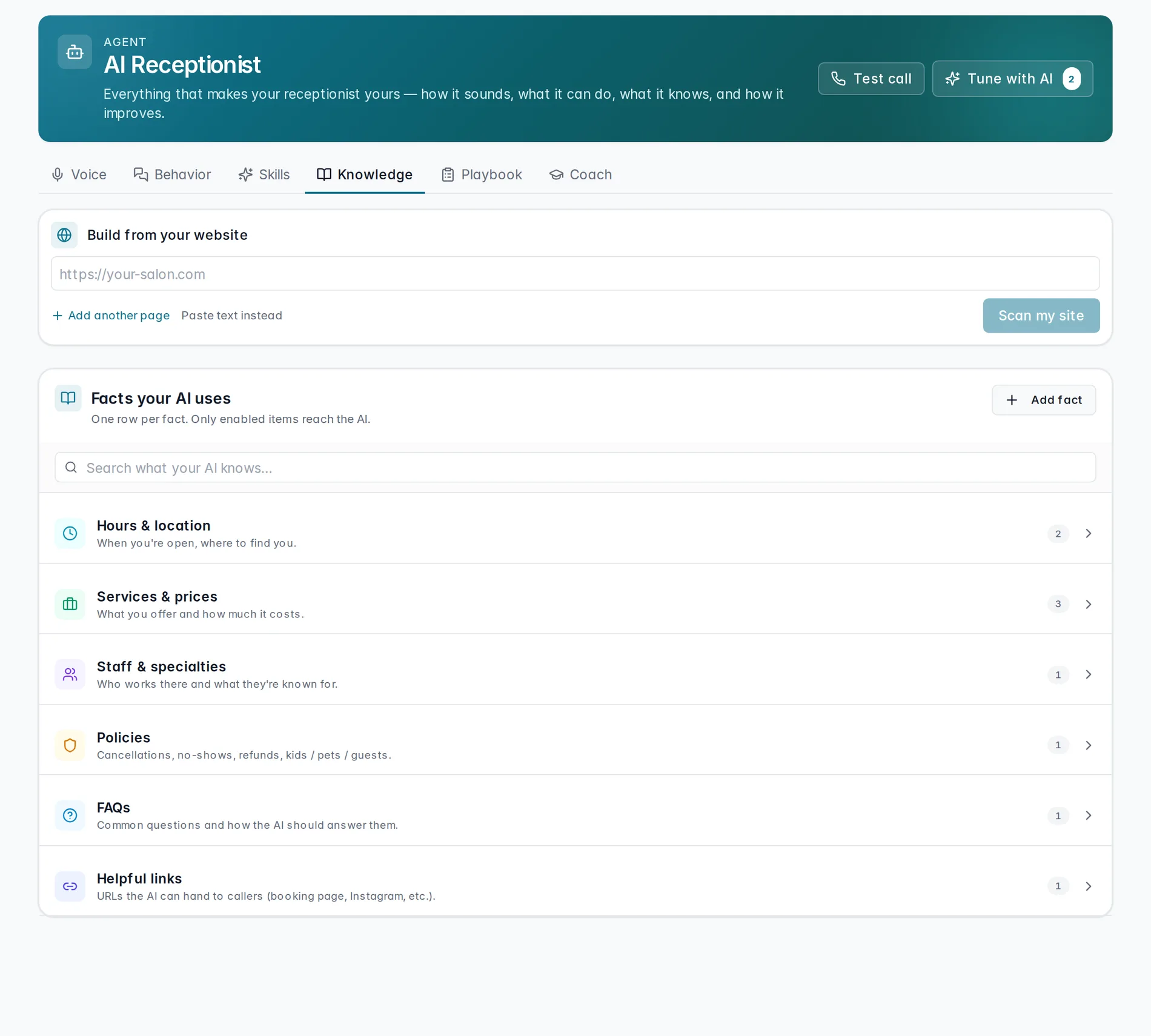
Task: Open the Skills tab
Action: pos(264,174)
